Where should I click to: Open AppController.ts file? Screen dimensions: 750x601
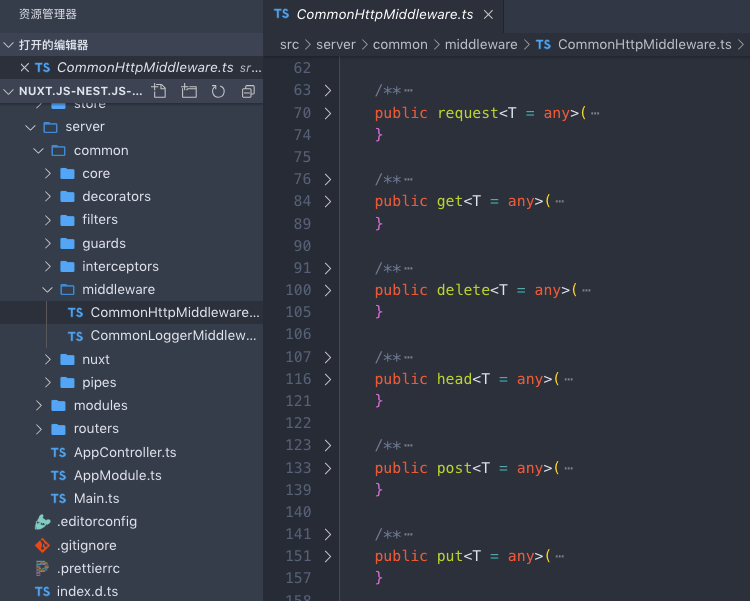[x=132, y=453]
